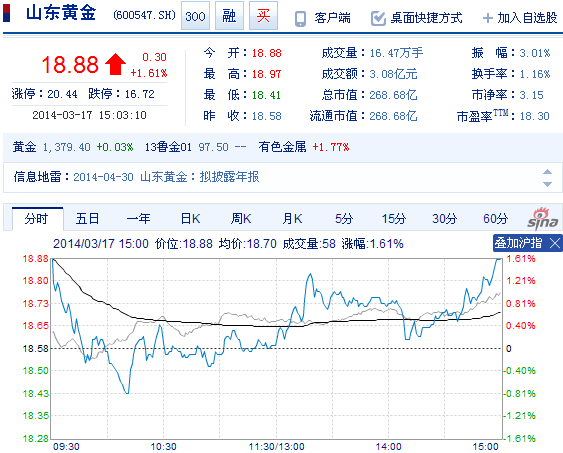The image size is (563, 453).
Task: Click the 14:00 time axis label
Action: tap(388, 447)
